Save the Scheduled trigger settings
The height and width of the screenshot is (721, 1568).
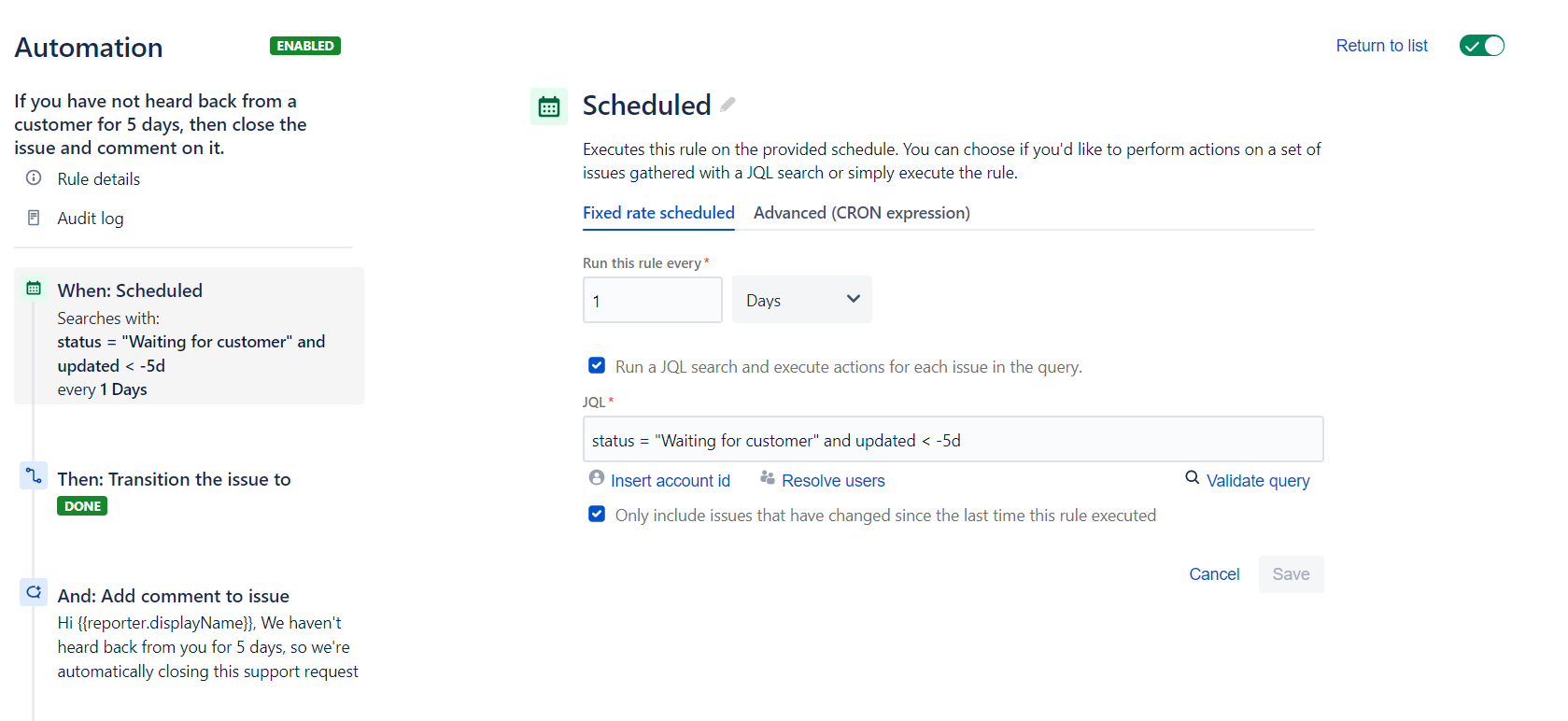pos(1291,573)
